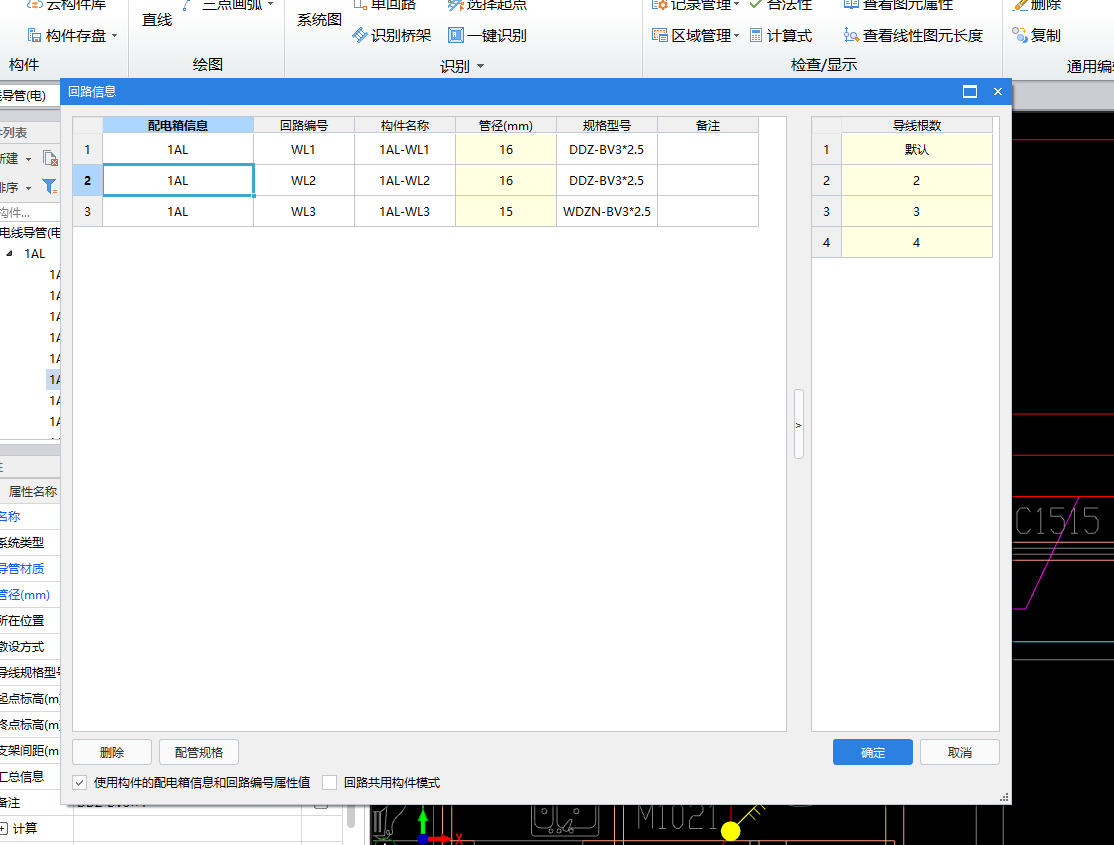The image size is (1114, 845).
Task: Select wire count row with value 4
Action: coord(916,242)
